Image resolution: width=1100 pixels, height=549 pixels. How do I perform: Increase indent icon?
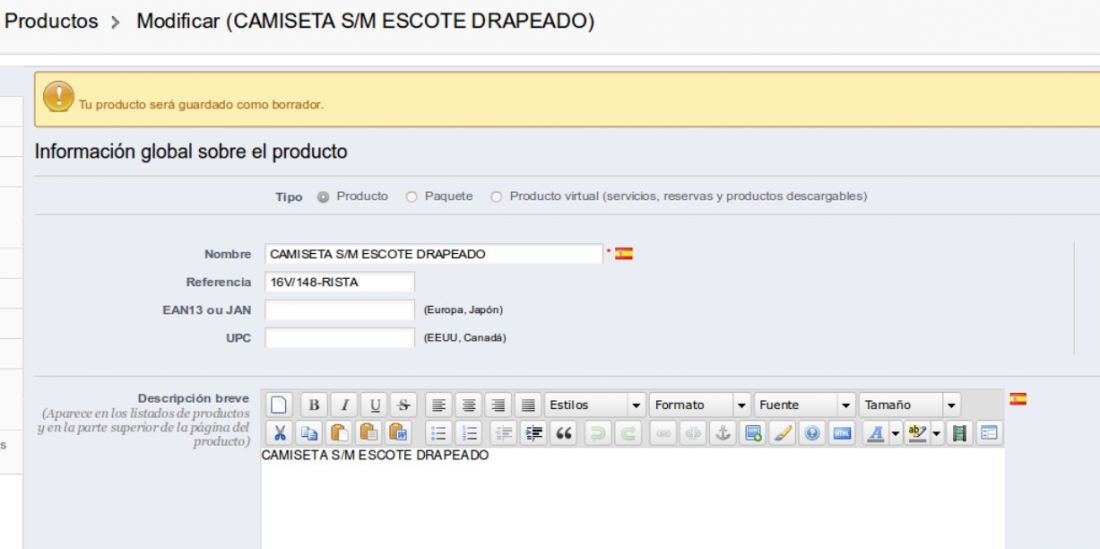pyautogui.click(x=533, y=433)
